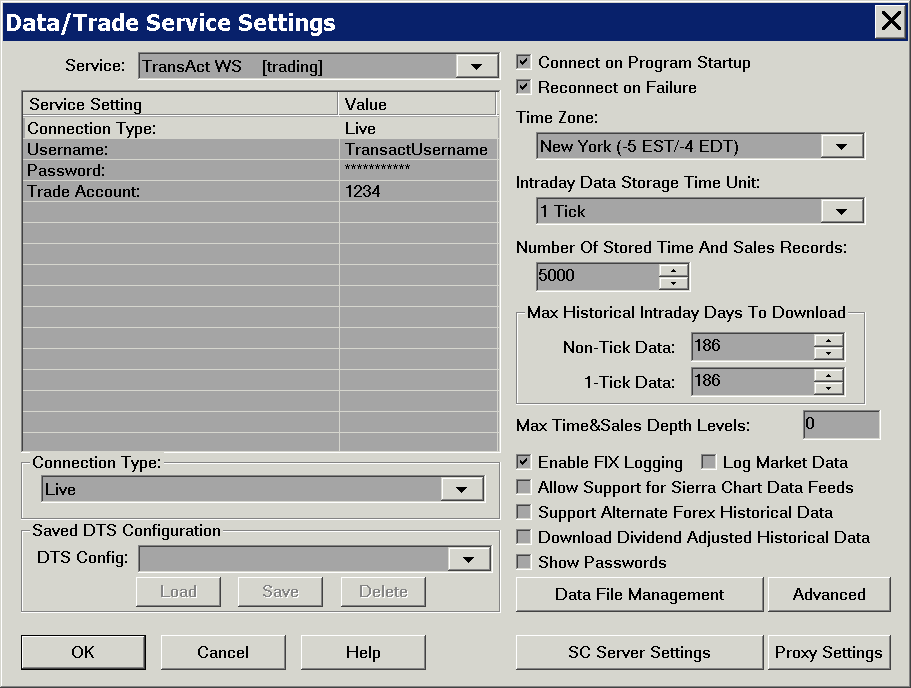The width and height of the screenshot is (911, 688).
Task: Confirm settings with OK button
Action: pyautogui.click(x=83, y=652)
